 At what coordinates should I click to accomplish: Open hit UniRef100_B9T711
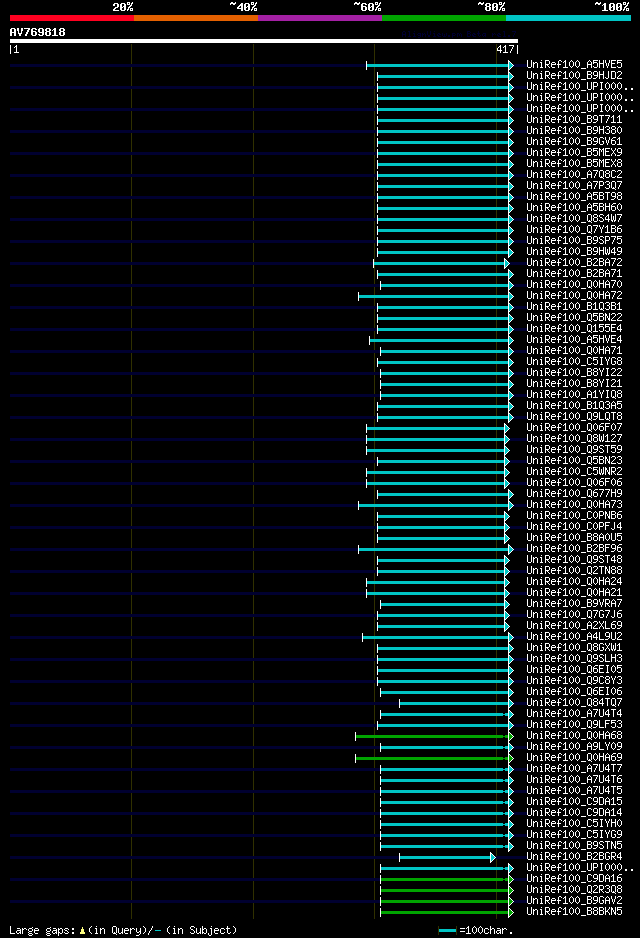(x=574, y=120)
